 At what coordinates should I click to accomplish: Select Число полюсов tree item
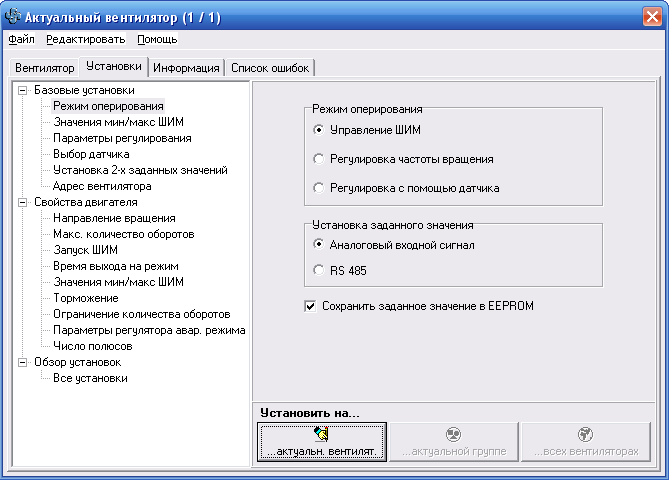(93, 346)
